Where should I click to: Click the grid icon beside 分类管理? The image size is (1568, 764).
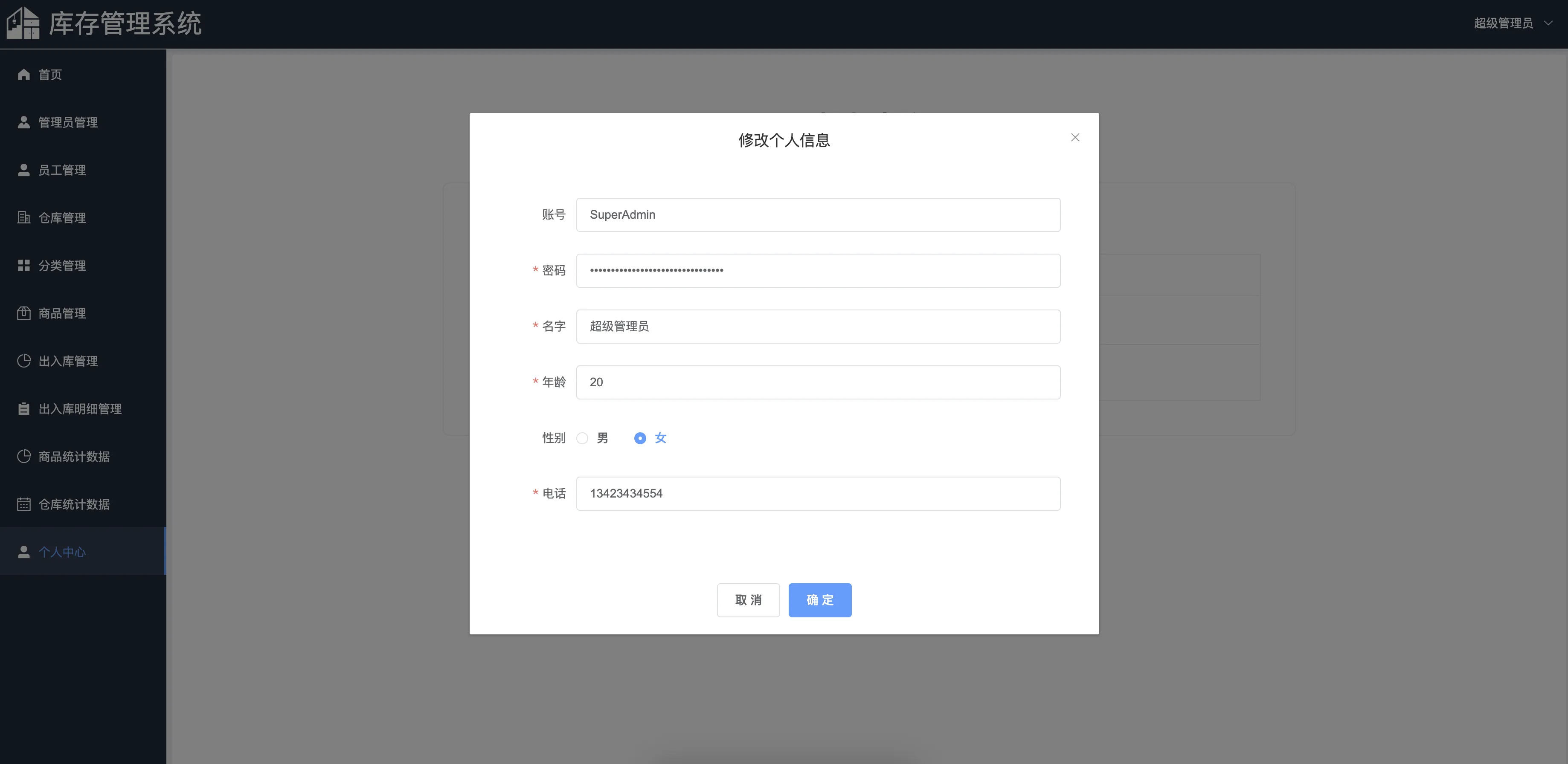click(24, 266)
